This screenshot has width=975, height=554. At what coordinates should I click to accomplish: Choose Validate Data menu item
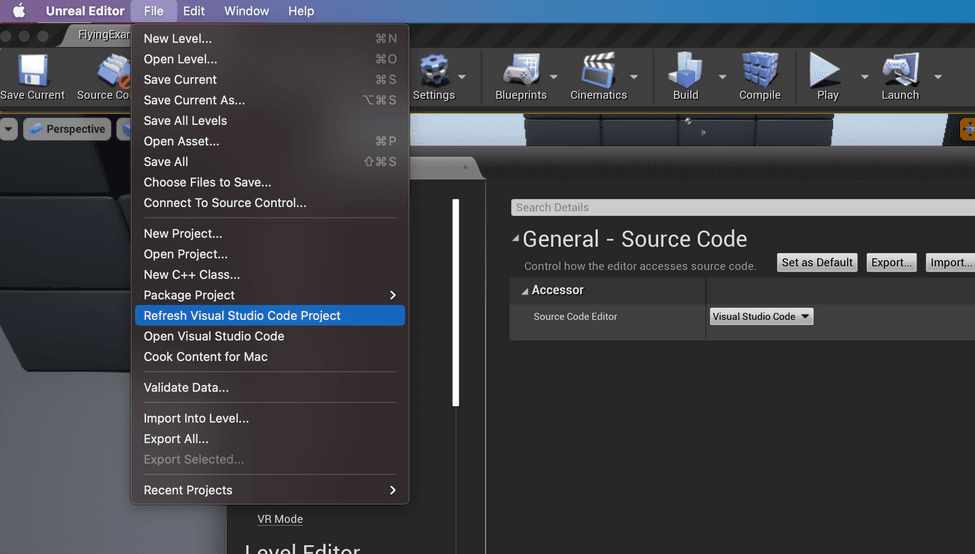click(269, 387)
